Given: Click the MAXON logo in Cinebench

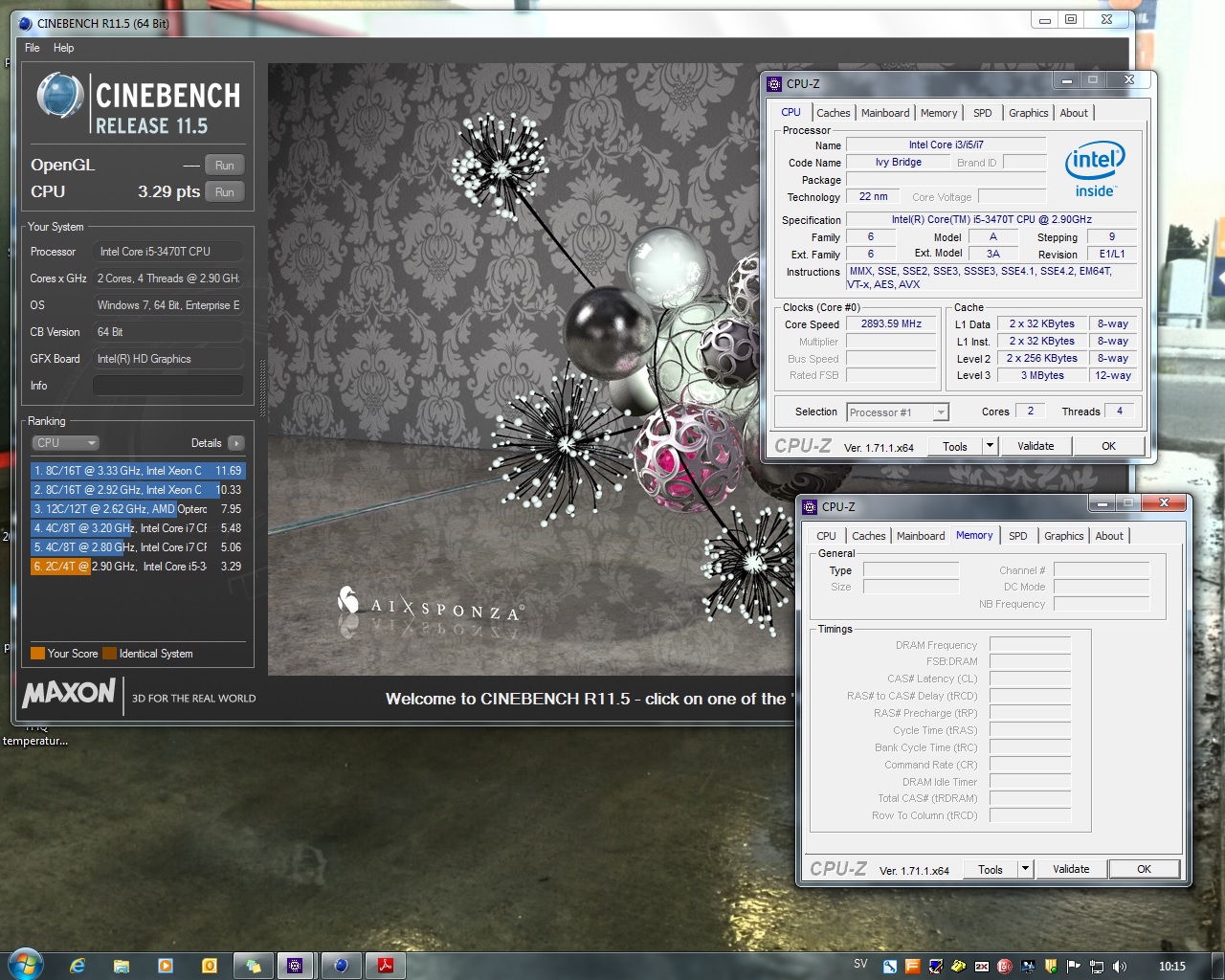Looking at the screenshot, I should pos(69,693).
